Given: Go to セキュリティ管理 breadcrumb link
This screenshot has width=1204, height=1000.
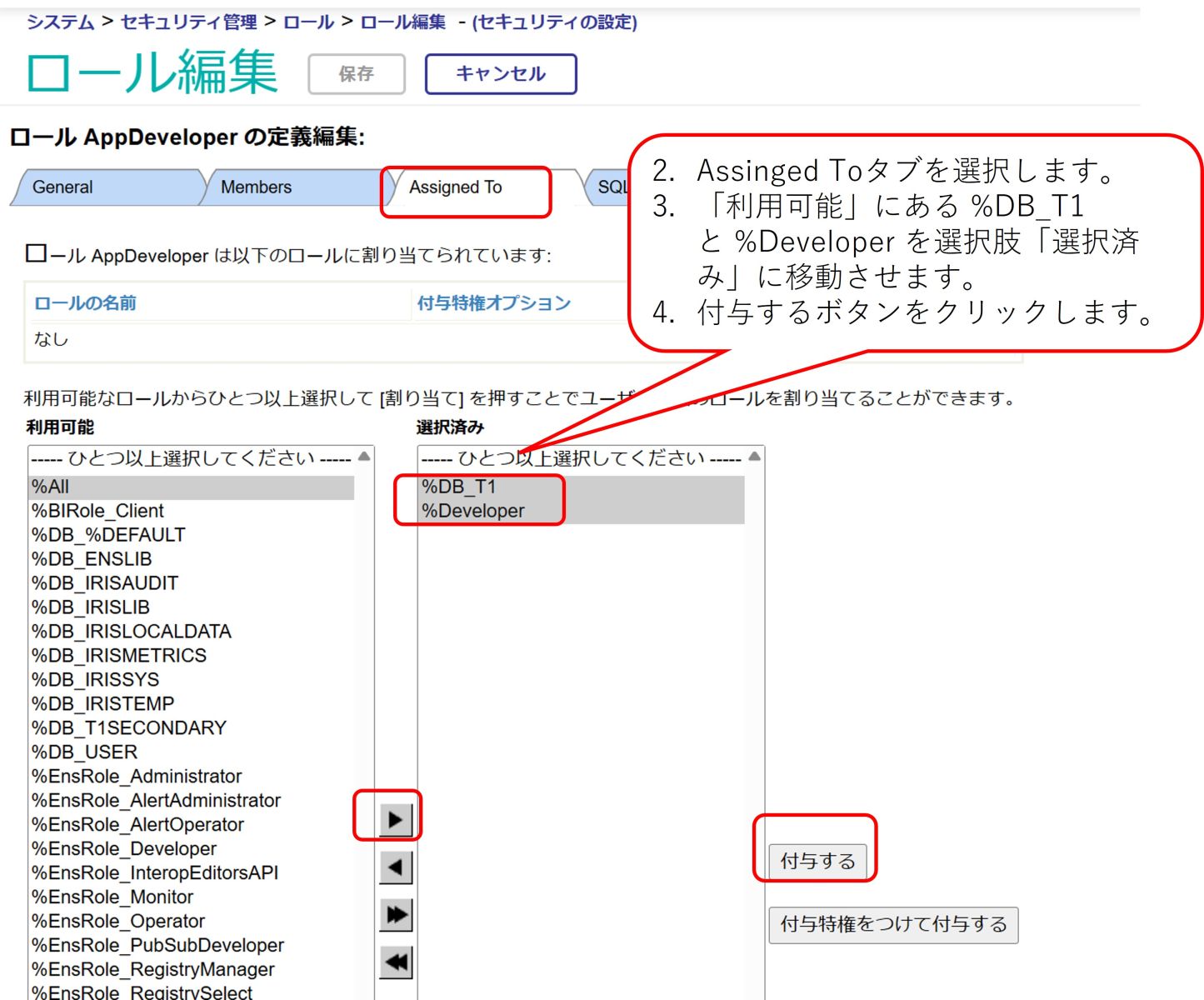Looking at the screenshot, I should click(188, 22).
